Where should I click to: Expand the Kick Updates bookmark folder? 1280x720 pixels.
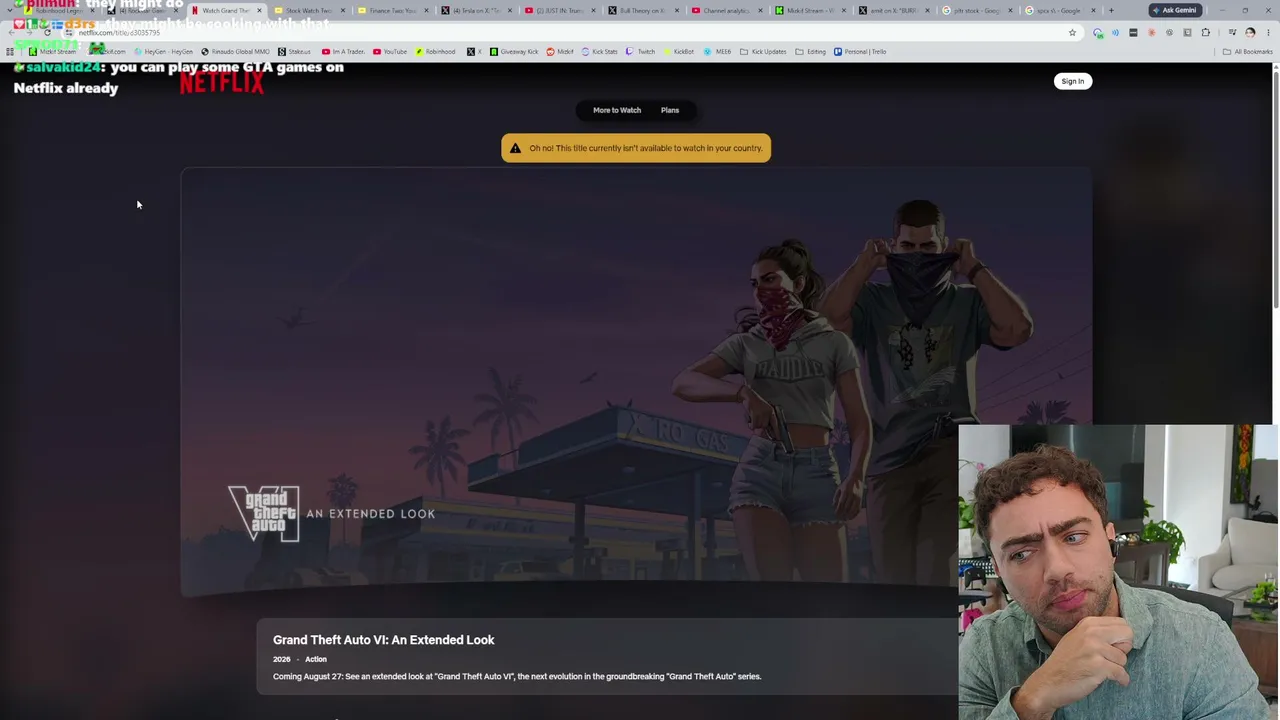763,51
